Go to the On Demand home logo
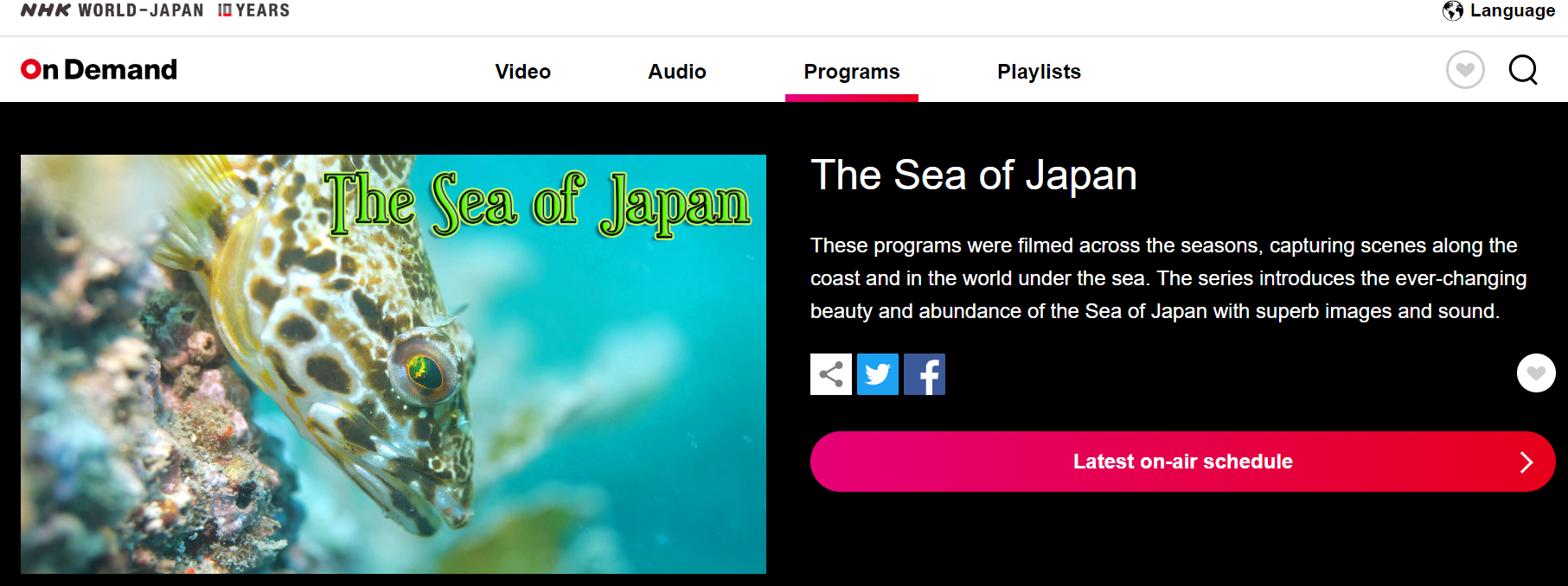This screenshot has height=586, width=1568. click(99, 69)
